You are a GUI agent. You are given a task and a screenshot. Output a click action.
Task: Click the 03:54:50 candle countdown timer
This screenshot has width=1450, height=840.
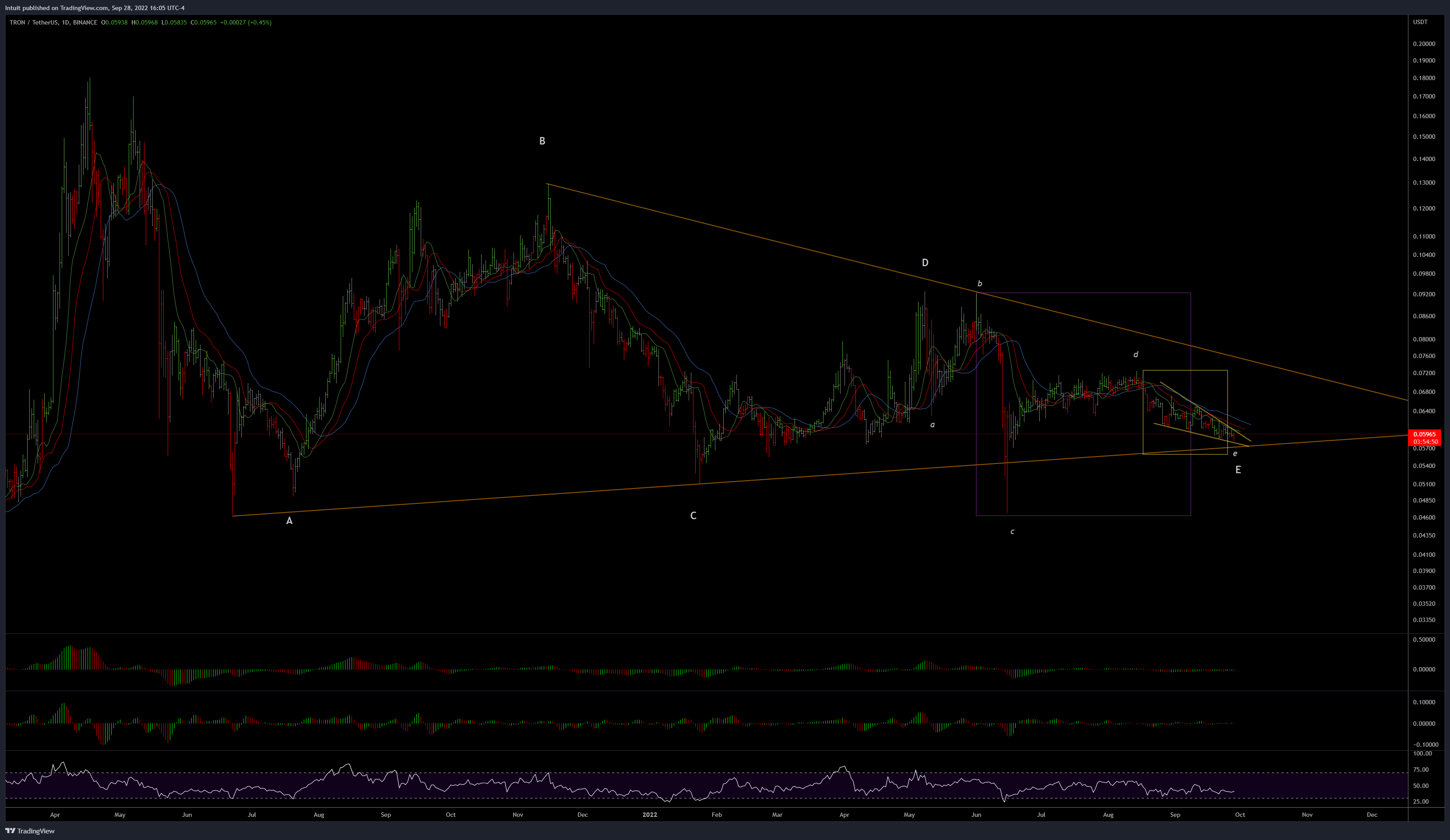tap(1424, 442)
